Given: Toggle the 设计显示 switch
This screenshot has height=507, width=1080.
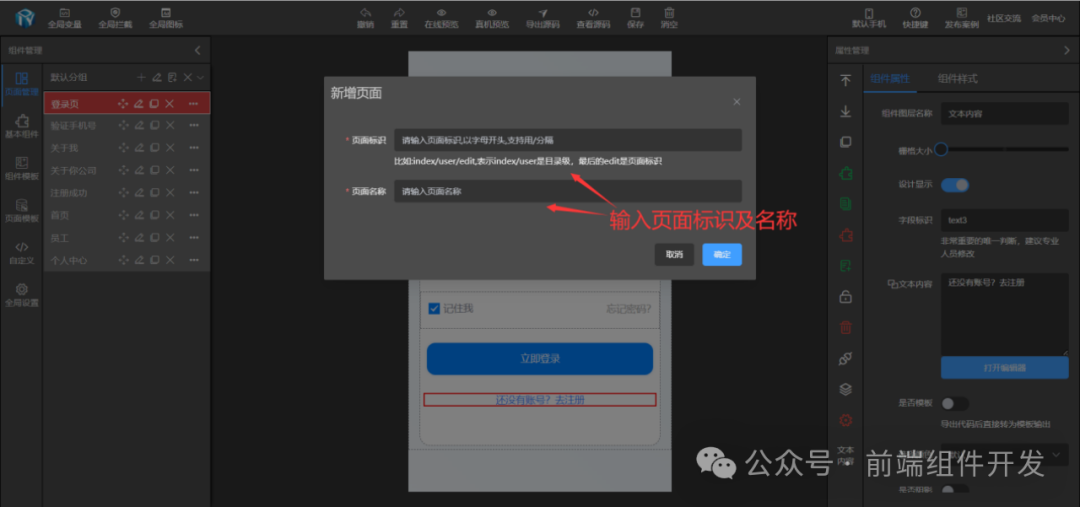Looking at the screenshot, I should point(955,185).
